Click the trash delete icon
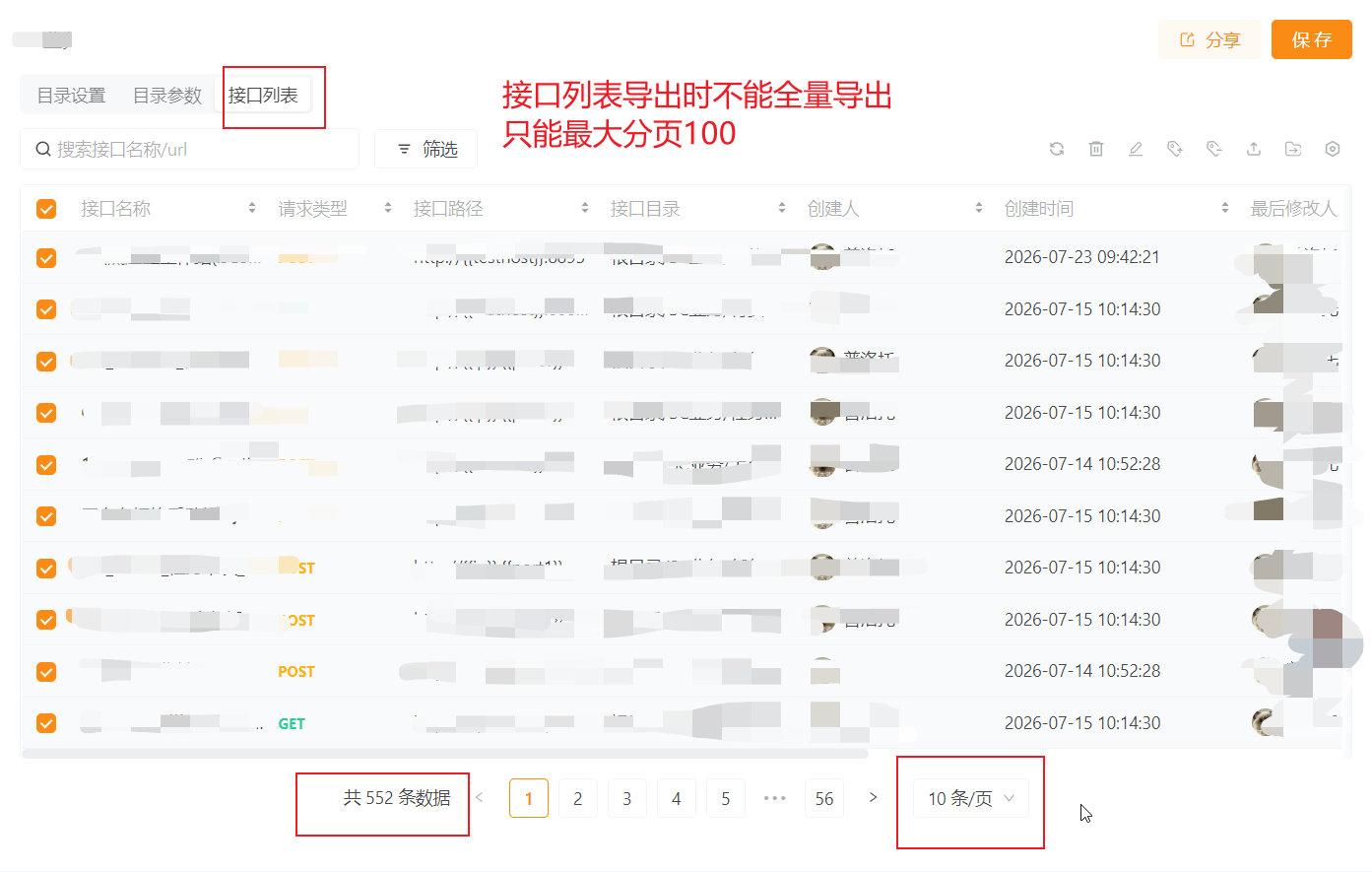 pos(1096,149)
